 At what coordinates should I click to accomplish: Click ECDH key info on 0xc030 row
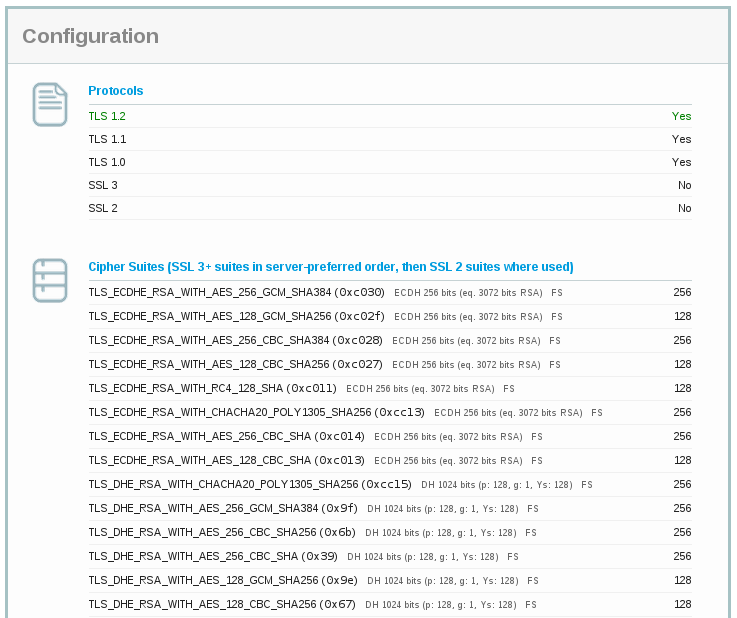[x=468, y=293]
